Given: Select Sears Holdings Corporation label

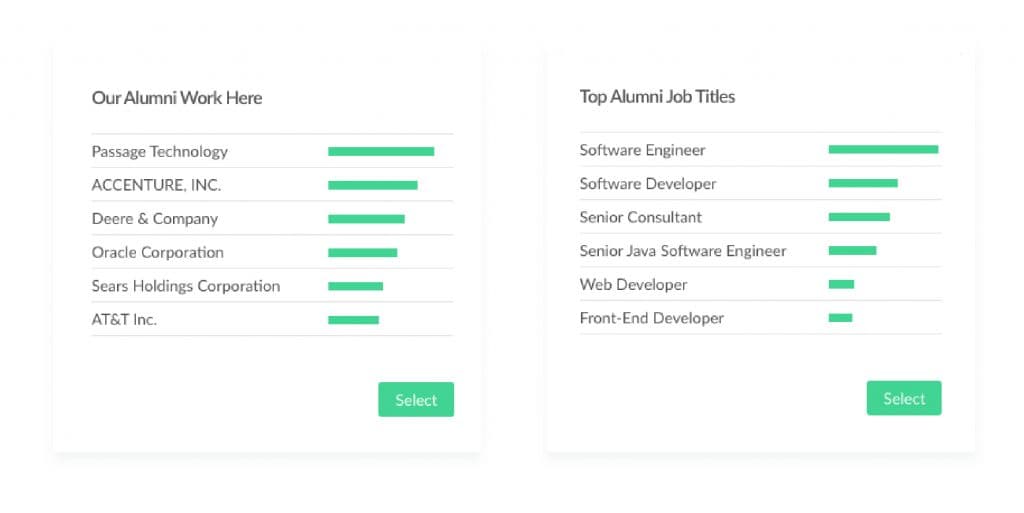Looking at the screenshot, I should (x=186, y=286).
